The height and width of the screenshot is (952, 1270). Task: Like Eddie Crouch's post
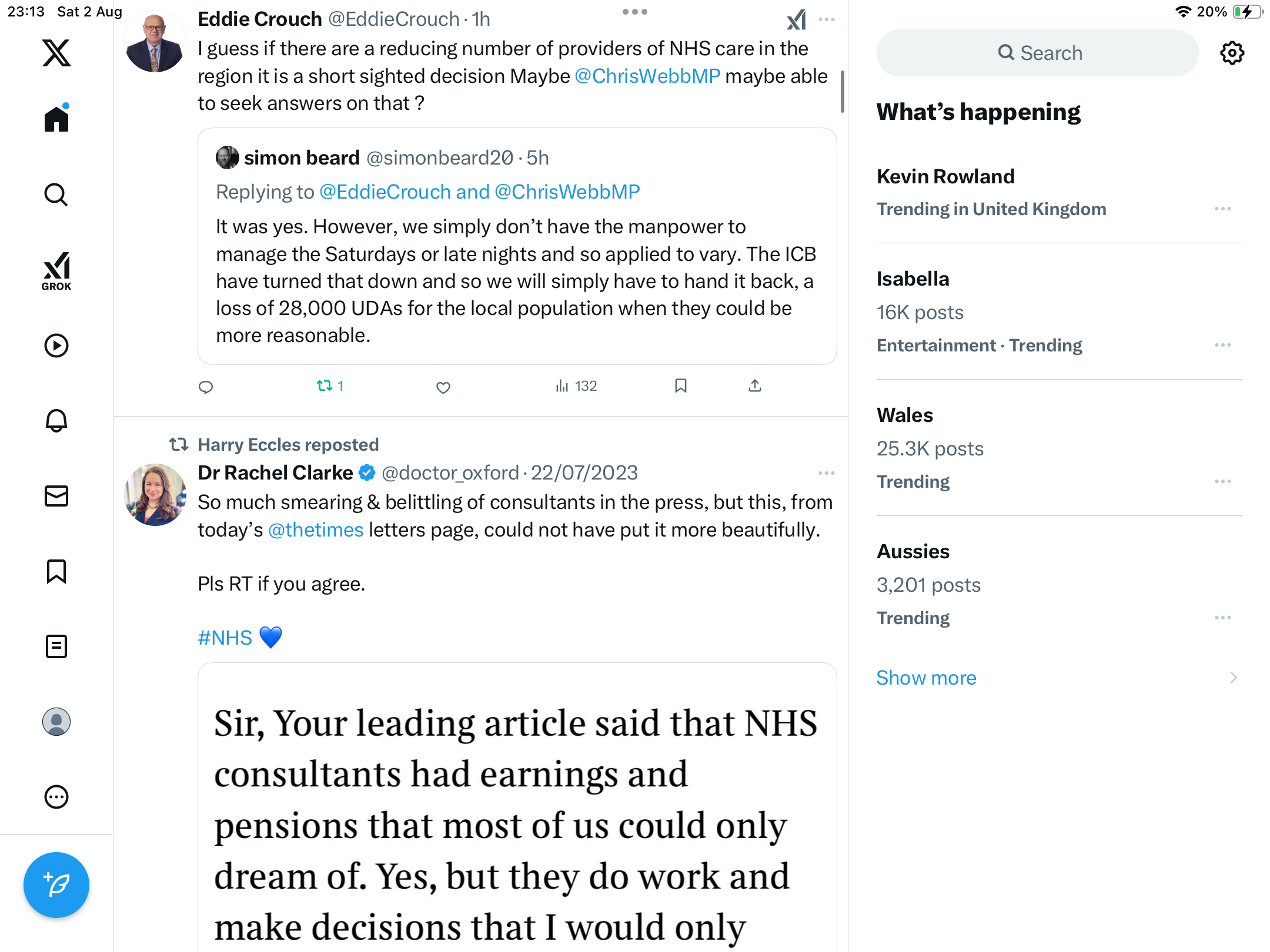pos(443,387)
